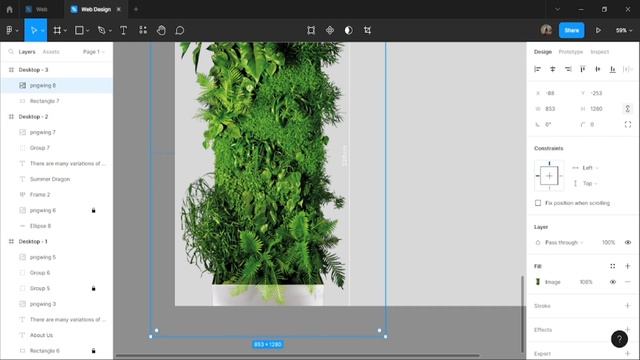Unlock the Rectangle 6 layer

click(x=93, y=351)
